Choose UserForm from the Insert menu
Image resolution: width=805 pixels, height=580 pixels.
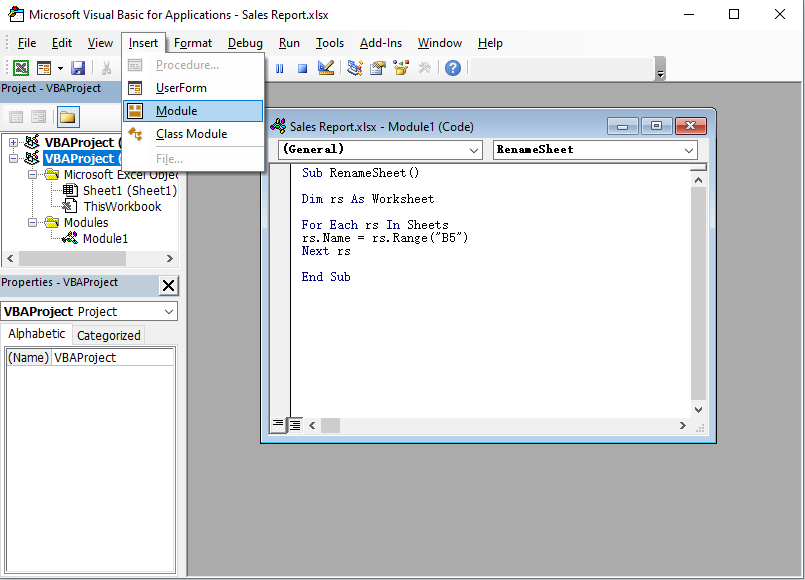click(x=193, y=88)
